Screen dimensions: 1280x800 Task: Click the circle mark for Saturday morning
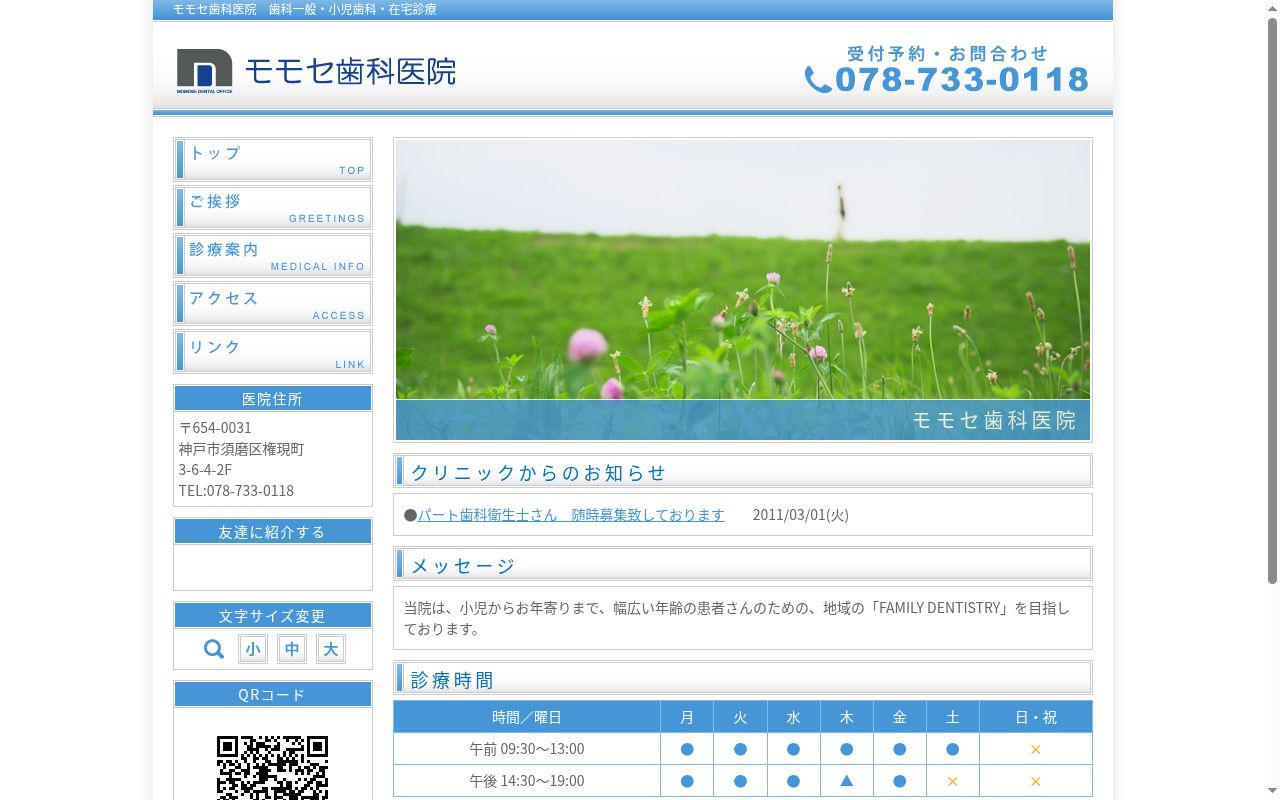pyautogui.click(x=953, y=749)
